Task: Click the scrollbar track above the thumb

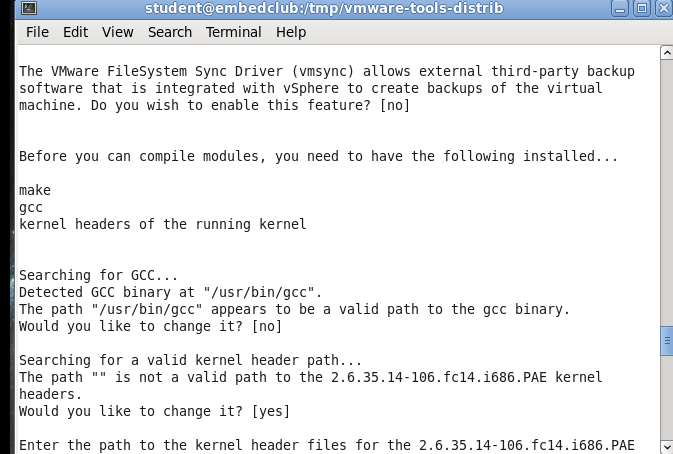Action: (x=667, y=193)
